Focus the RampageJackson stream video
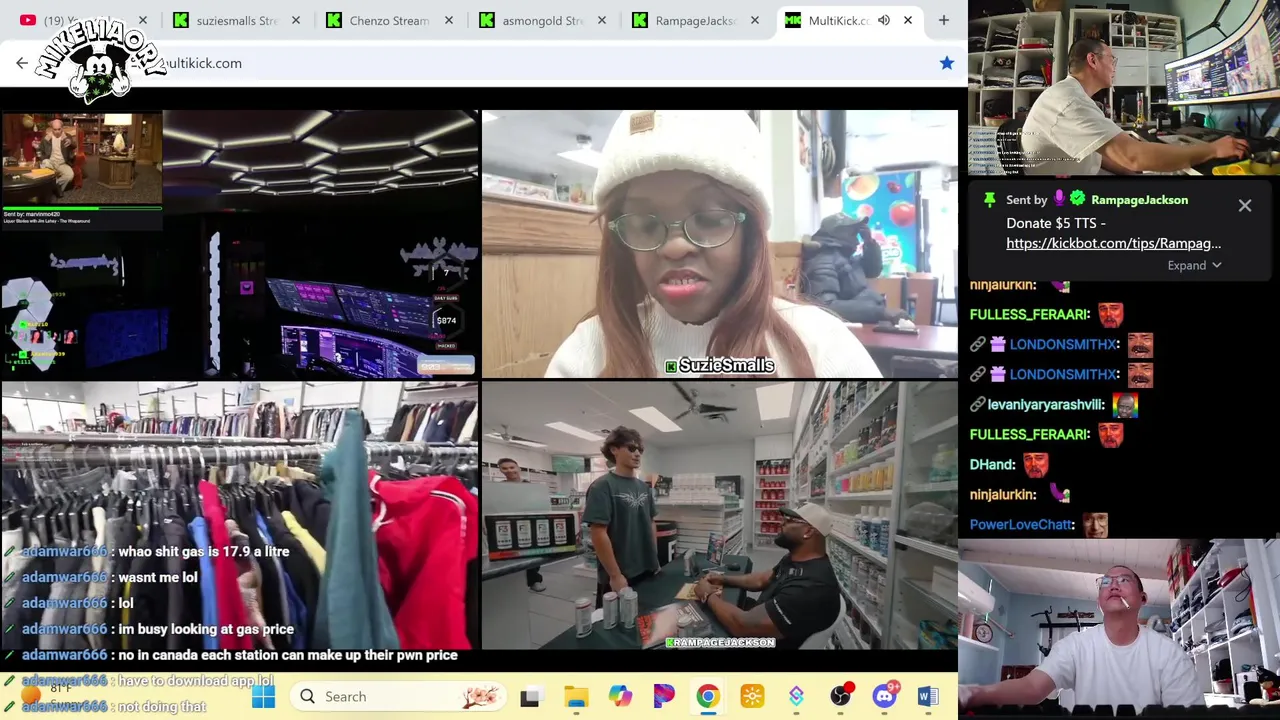The width and height of the screenshot is (1280, 720). (719, 515)
